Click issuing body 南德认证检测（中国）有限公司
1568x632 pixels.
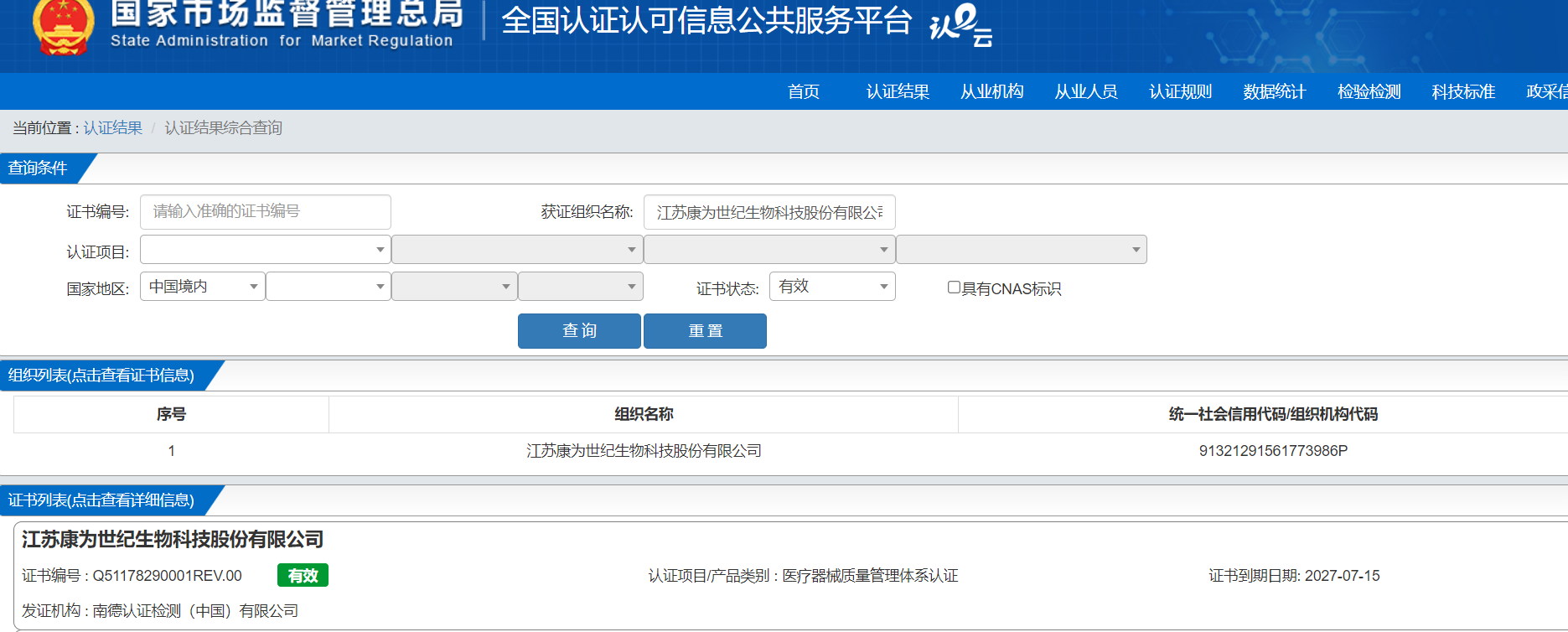click(195, 611)
